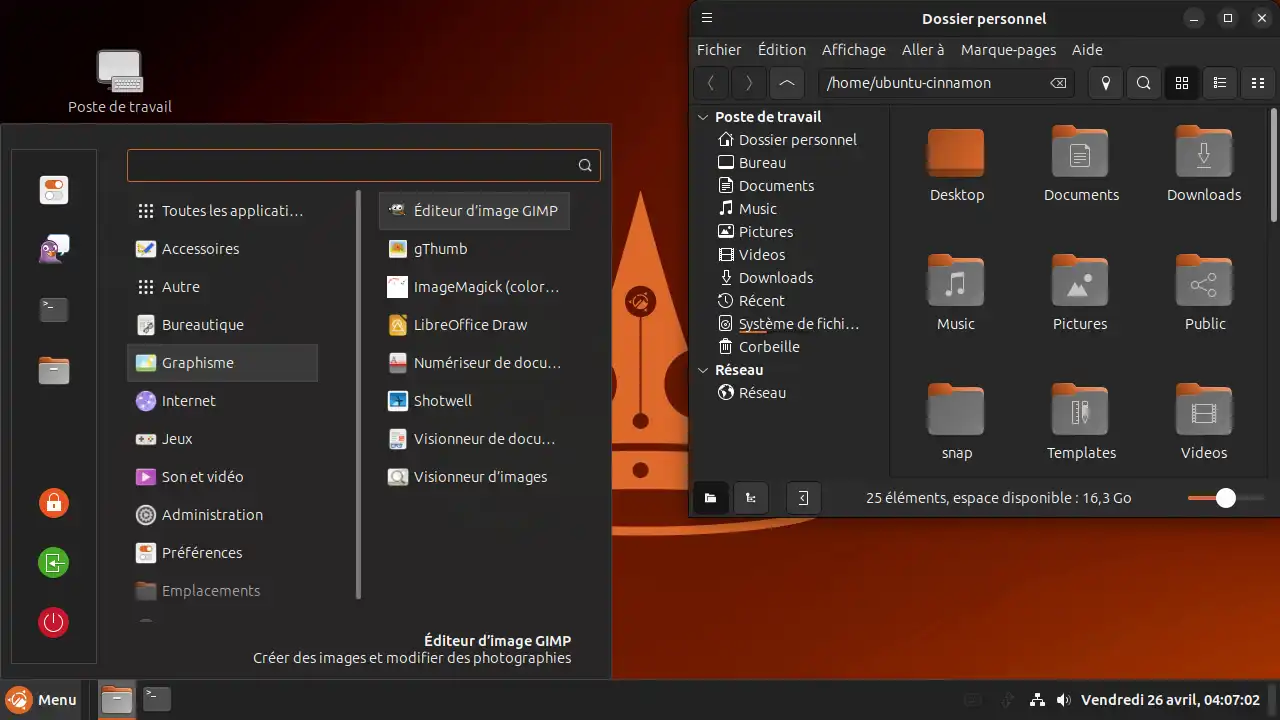Switch to icon view
Viewport: 1280px width, 720px height.
[x=1182, y=83]
